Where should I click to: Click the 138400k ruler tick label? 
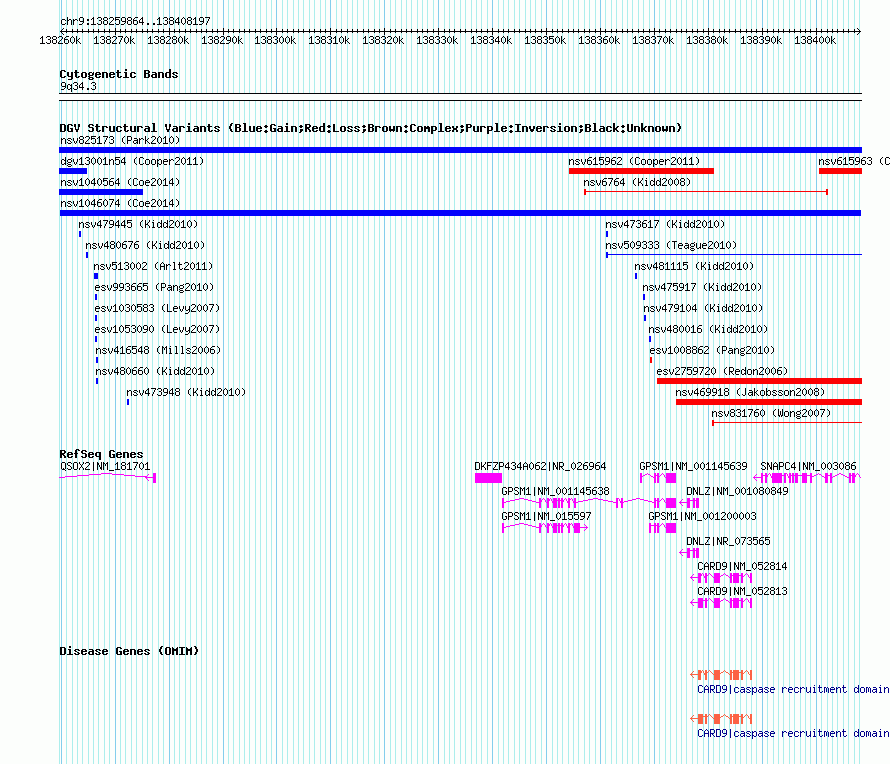point(815,41)
